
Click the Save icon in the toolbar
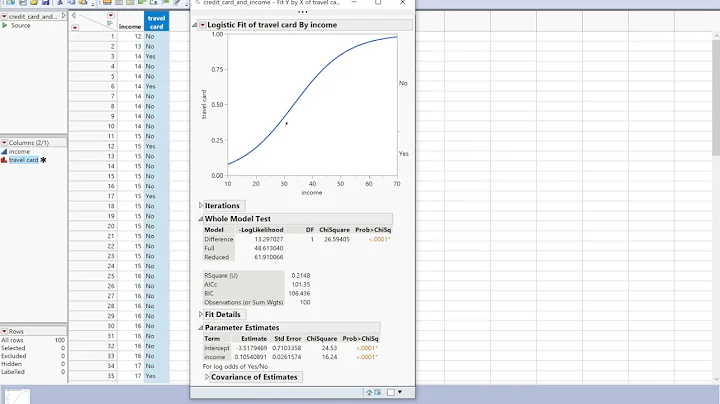coord(45,2)
